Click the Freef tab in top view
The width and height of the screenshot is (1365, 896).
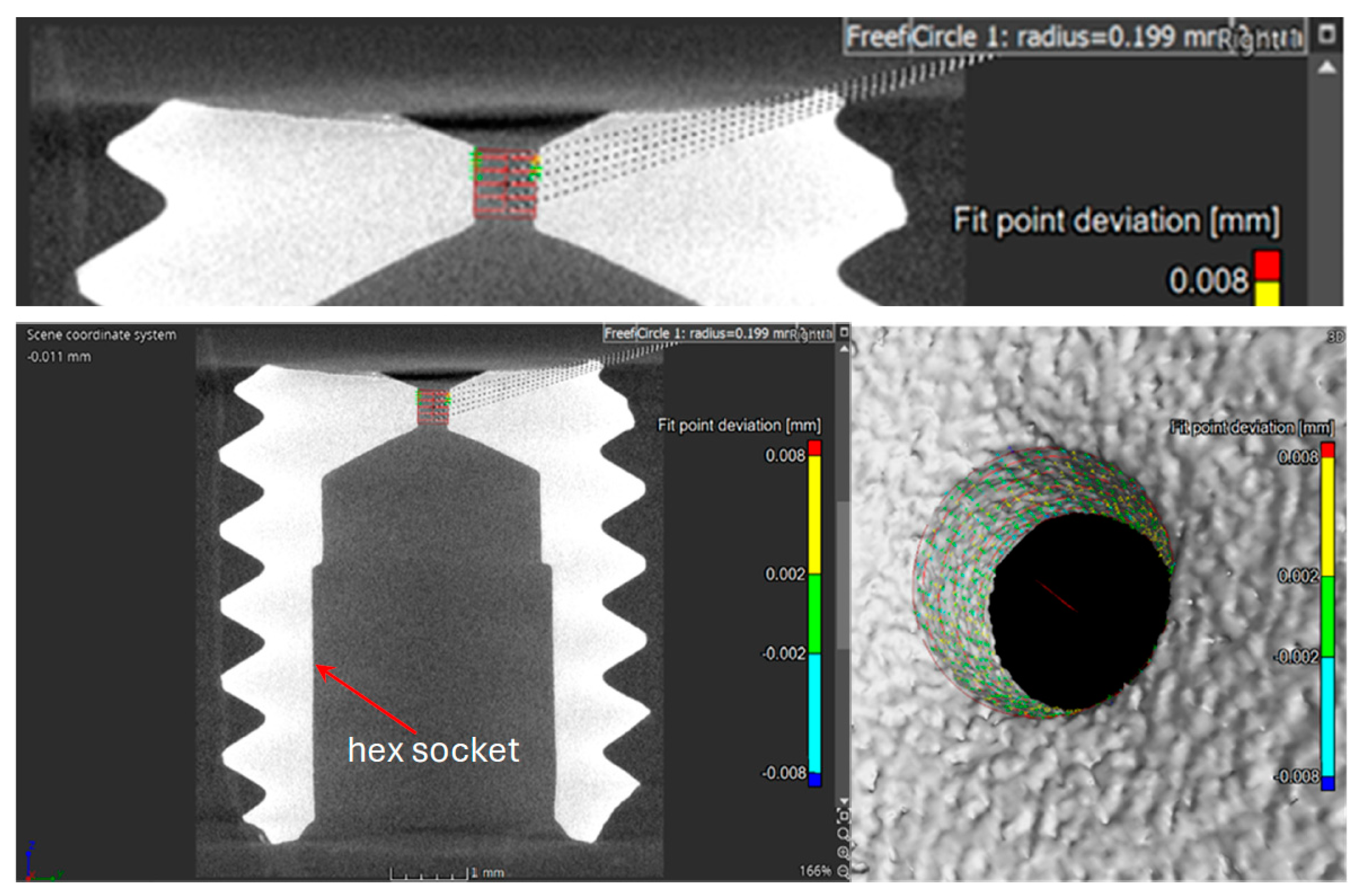click(876, 38)
